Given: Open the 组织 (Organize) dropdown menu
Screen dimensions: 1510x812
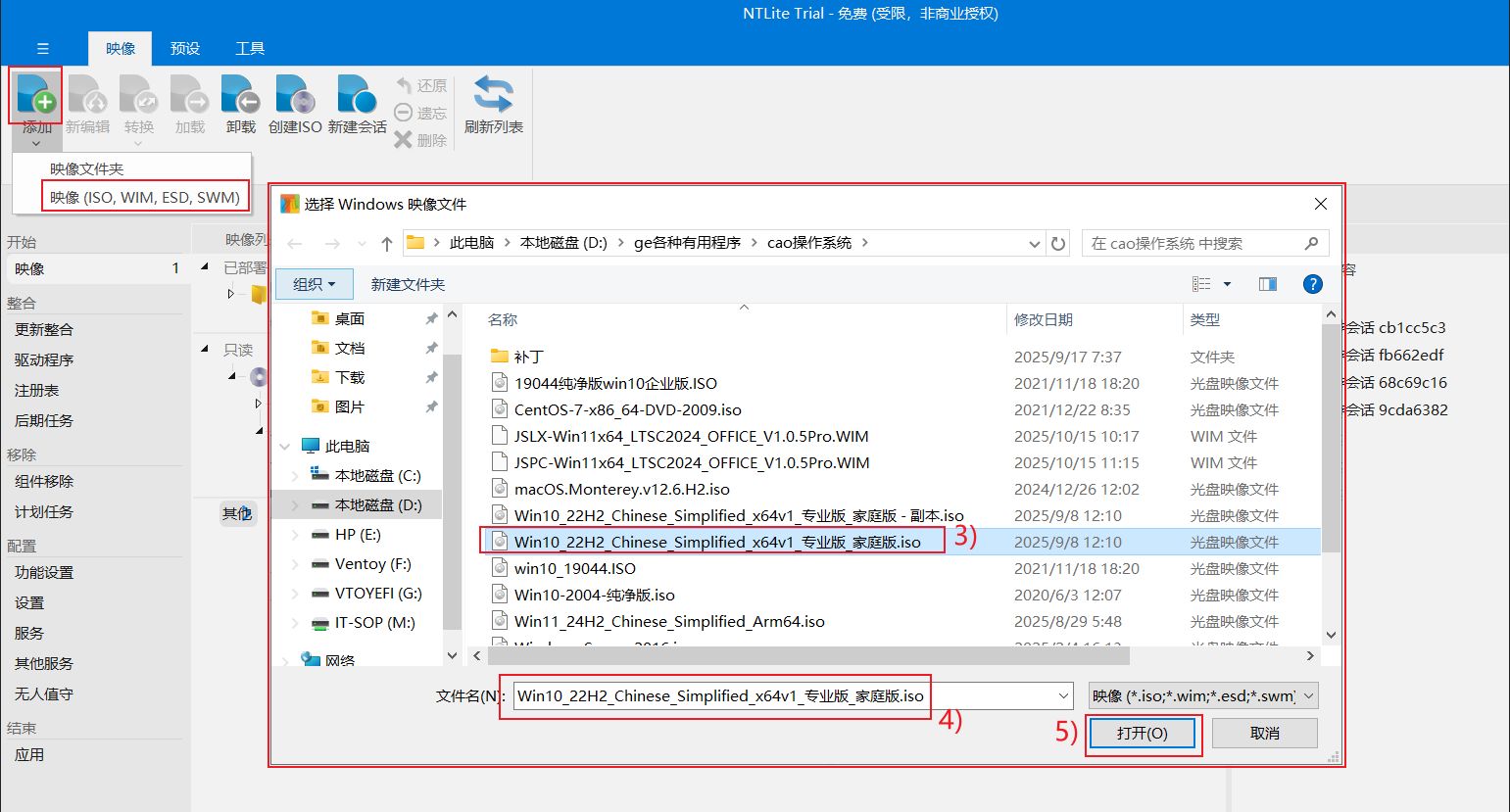Looking at the screenshot, I should coord(314,284).
